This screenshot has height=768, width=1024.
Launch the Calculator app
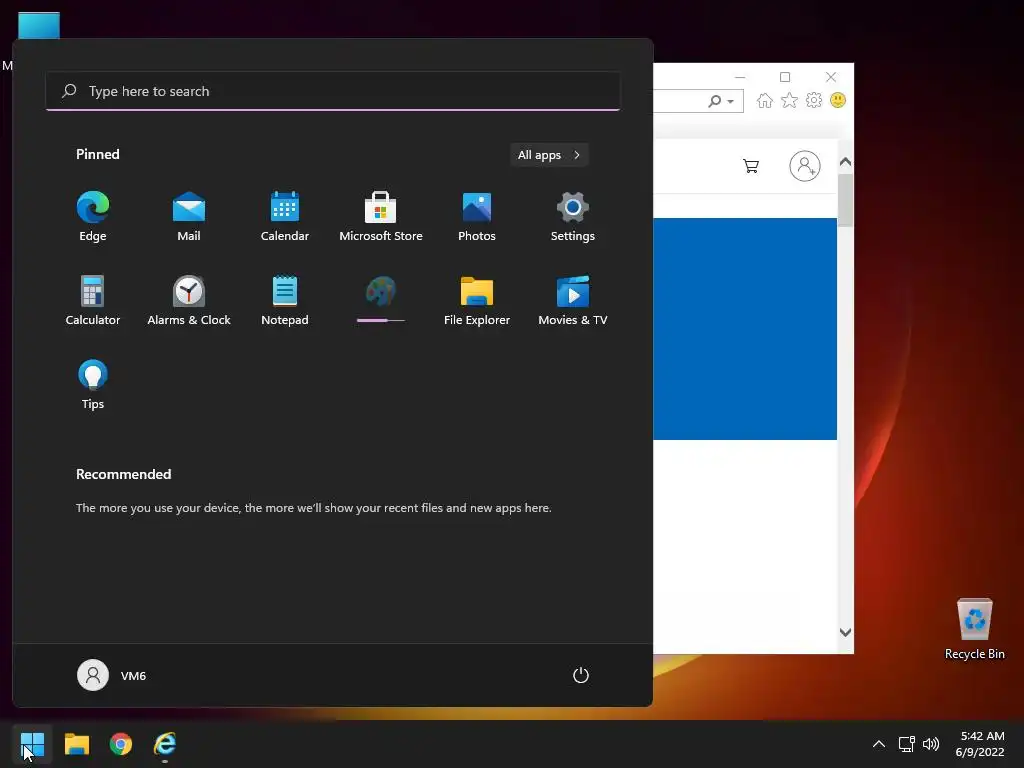point(93,300)
